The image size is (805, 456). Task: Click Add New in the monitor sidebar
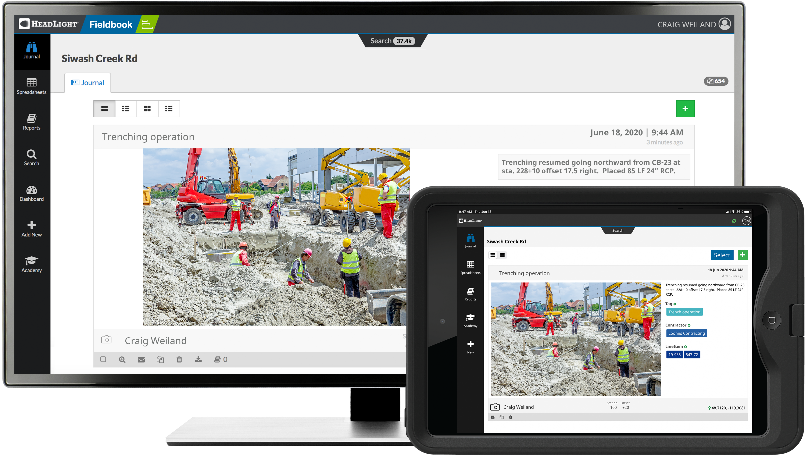(32, 229)
